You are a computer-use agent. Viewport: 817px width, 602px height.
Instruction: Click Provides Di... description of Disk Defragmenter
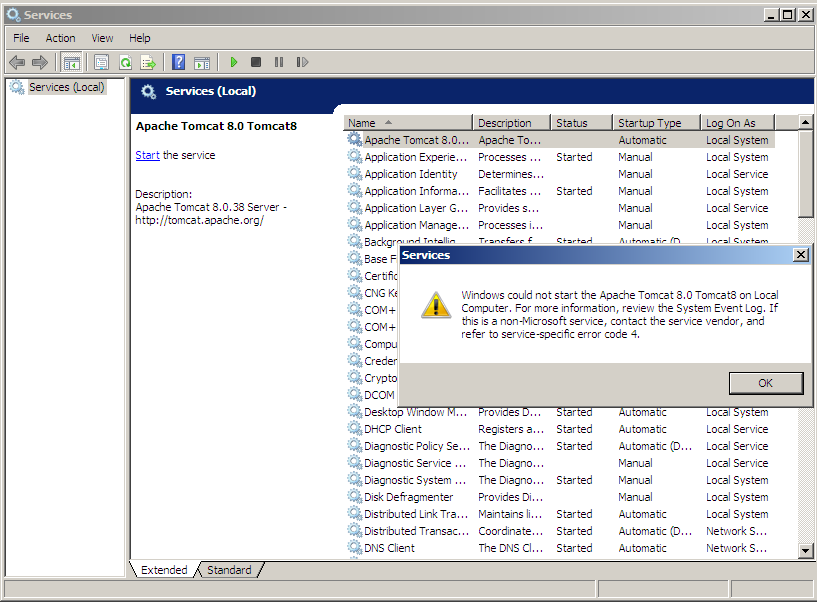511,497
